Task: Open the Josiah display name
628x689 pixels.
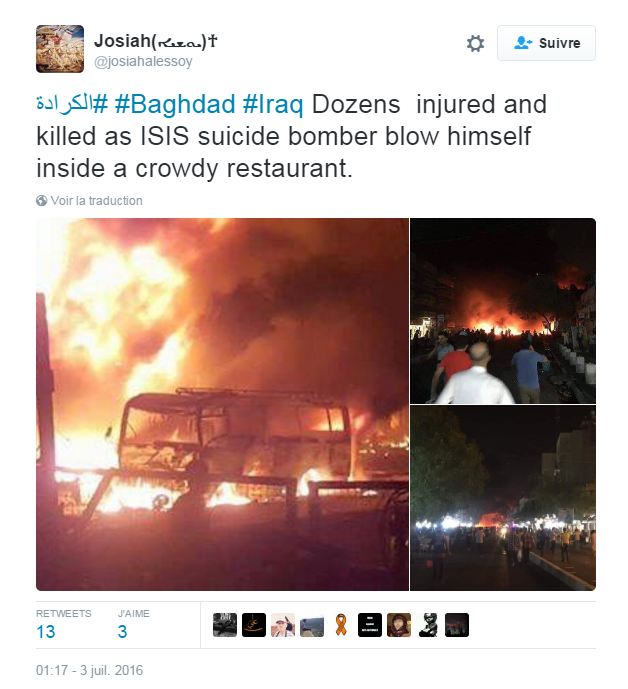Action: coord(156,41)
